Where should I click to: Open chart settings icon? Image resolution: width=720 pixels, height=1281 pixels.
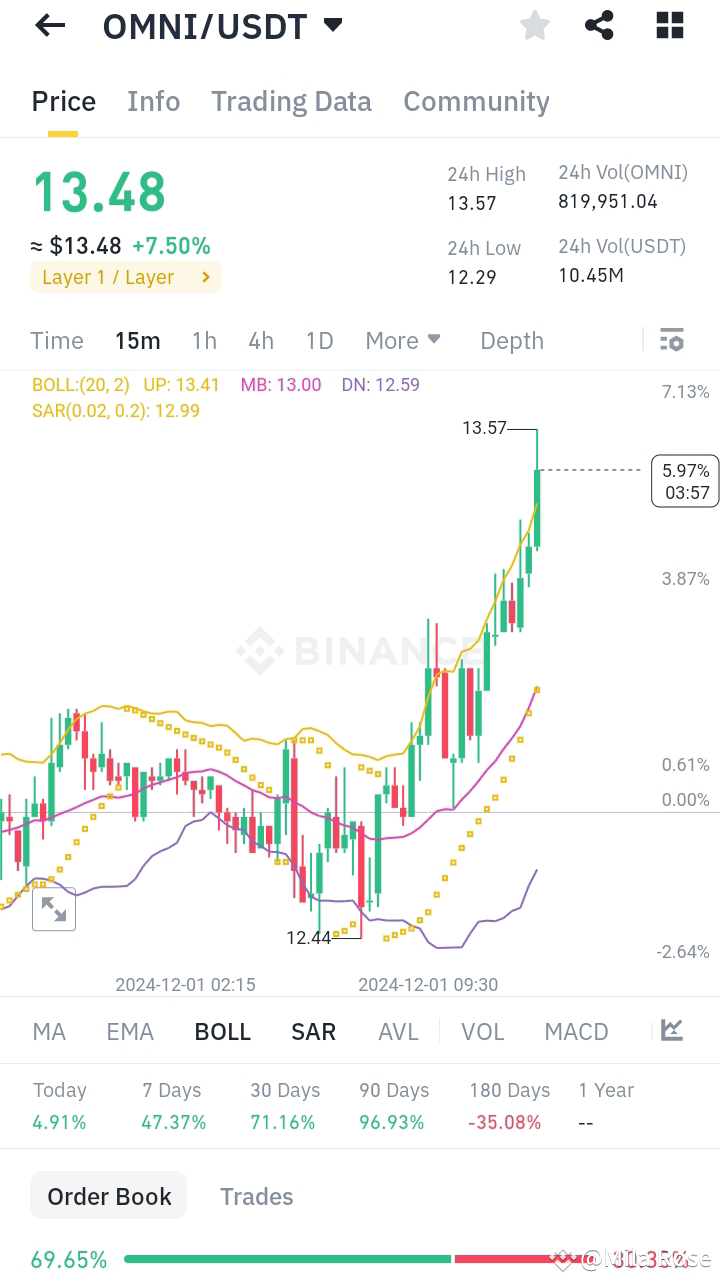(672, 340)
